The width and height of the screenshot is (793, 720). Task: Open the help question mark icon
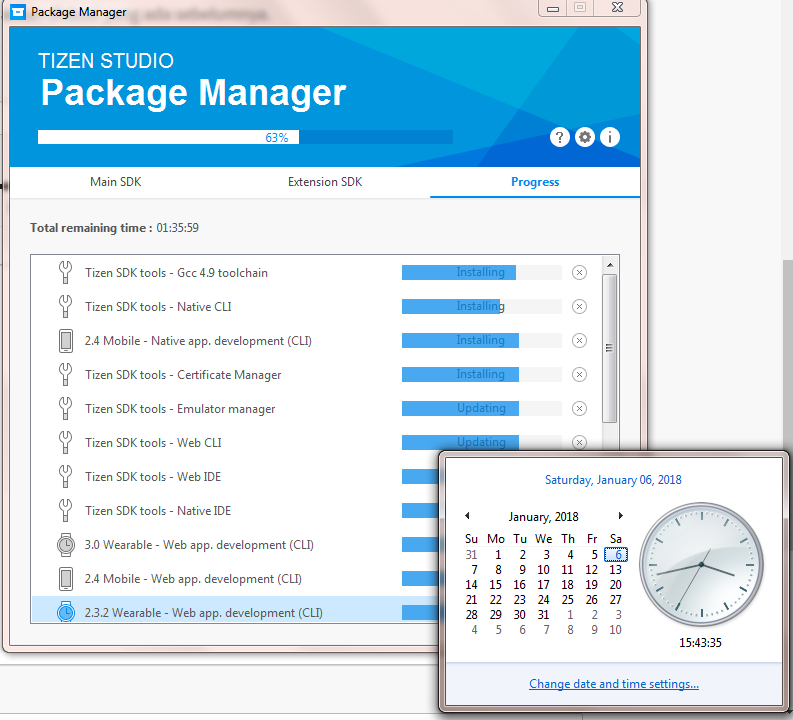[560, 138]
